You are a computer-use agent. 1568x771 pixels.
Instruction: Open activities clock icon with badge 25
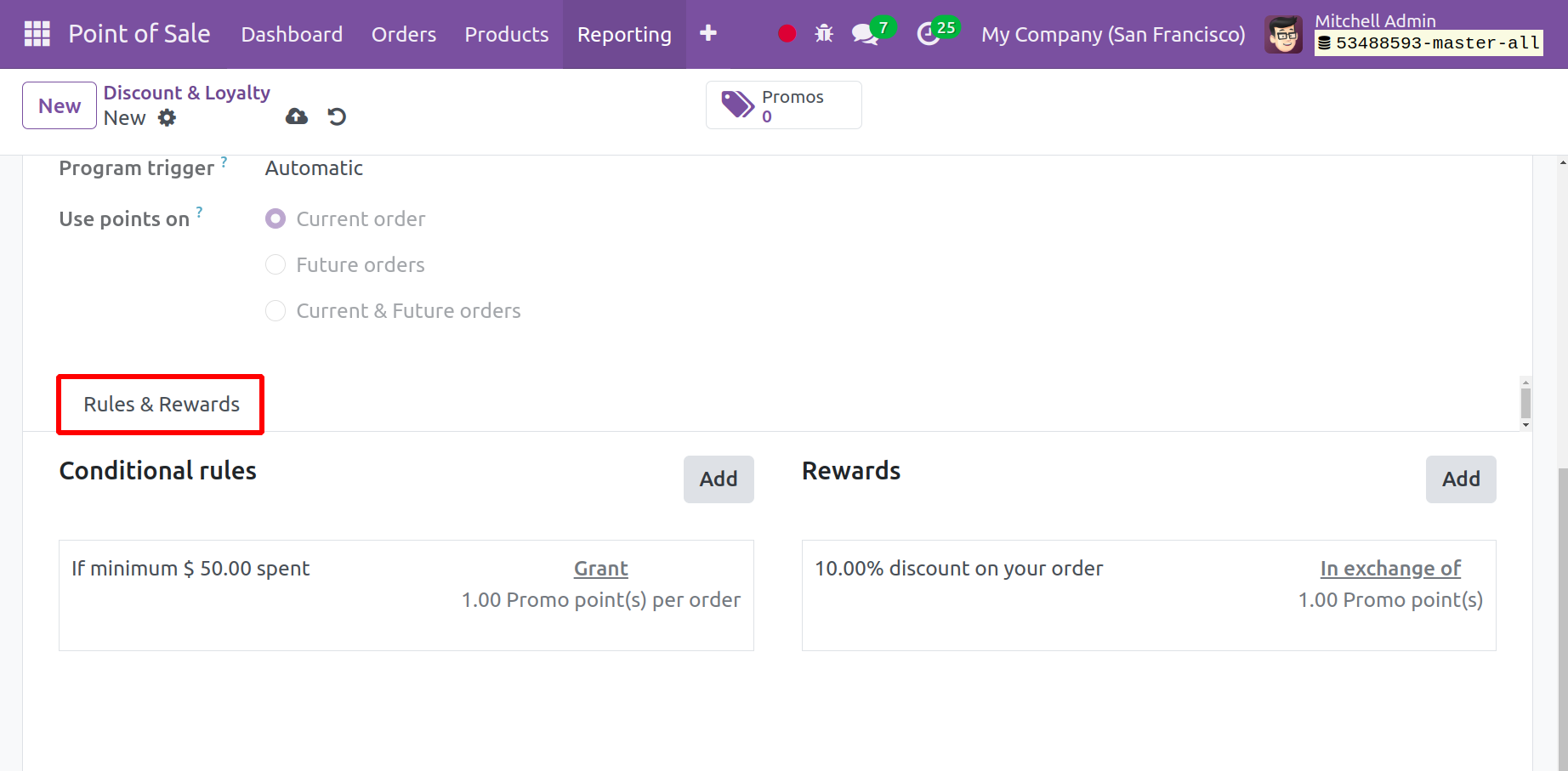coord(929,34)
